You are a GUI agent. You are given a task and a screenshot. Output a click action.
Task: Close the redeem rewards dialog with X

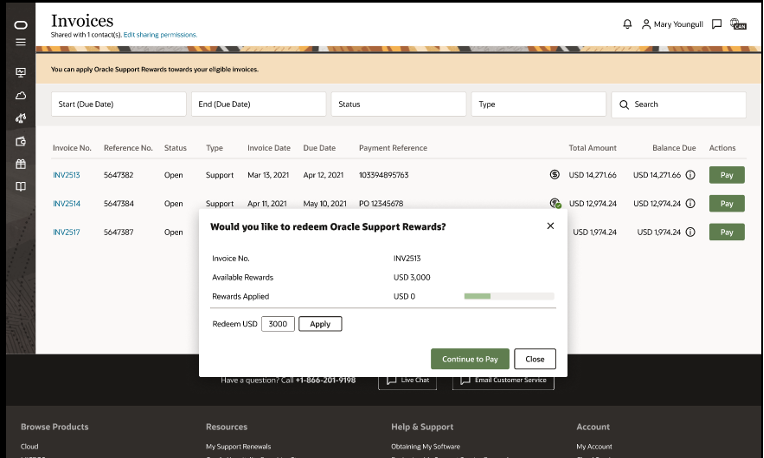[551, 226]
